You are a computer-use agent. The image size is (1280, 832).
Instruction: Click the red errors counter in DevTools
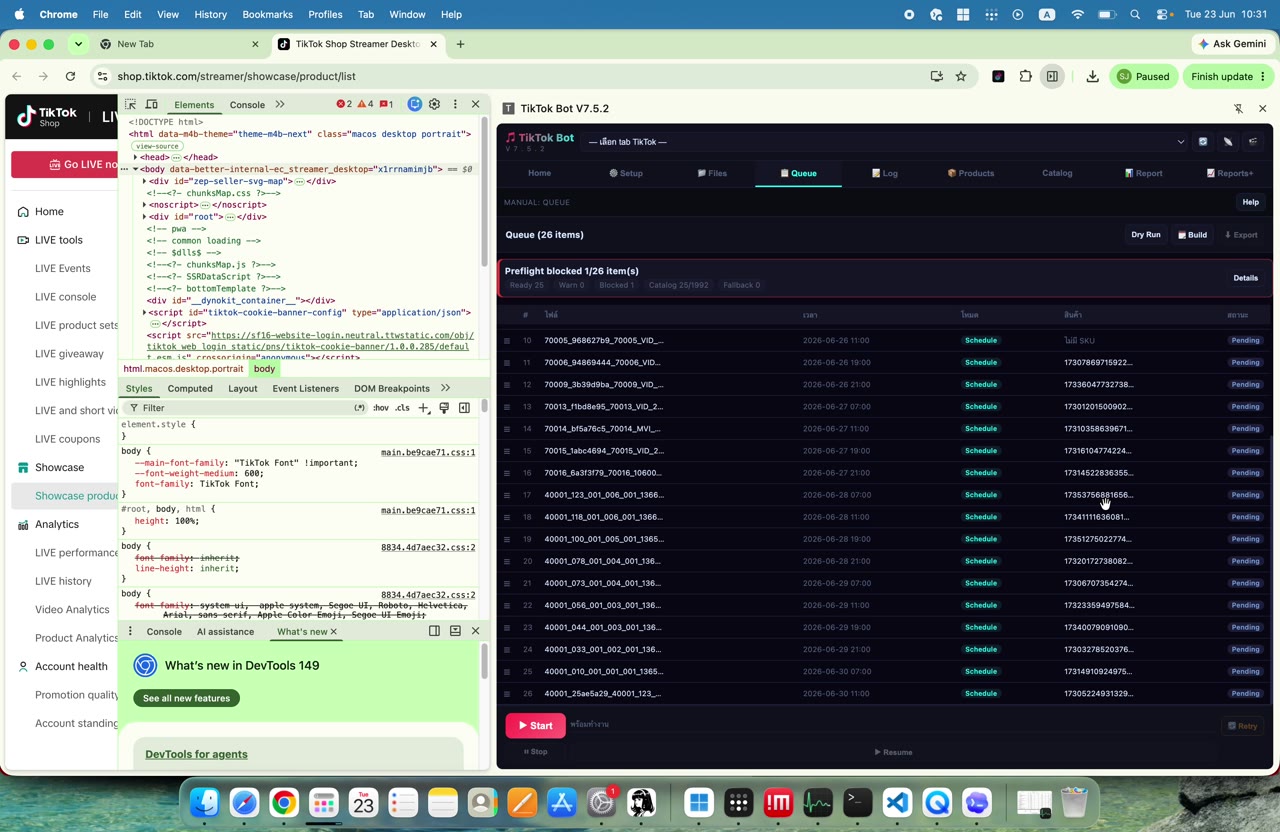coord(344,104)
